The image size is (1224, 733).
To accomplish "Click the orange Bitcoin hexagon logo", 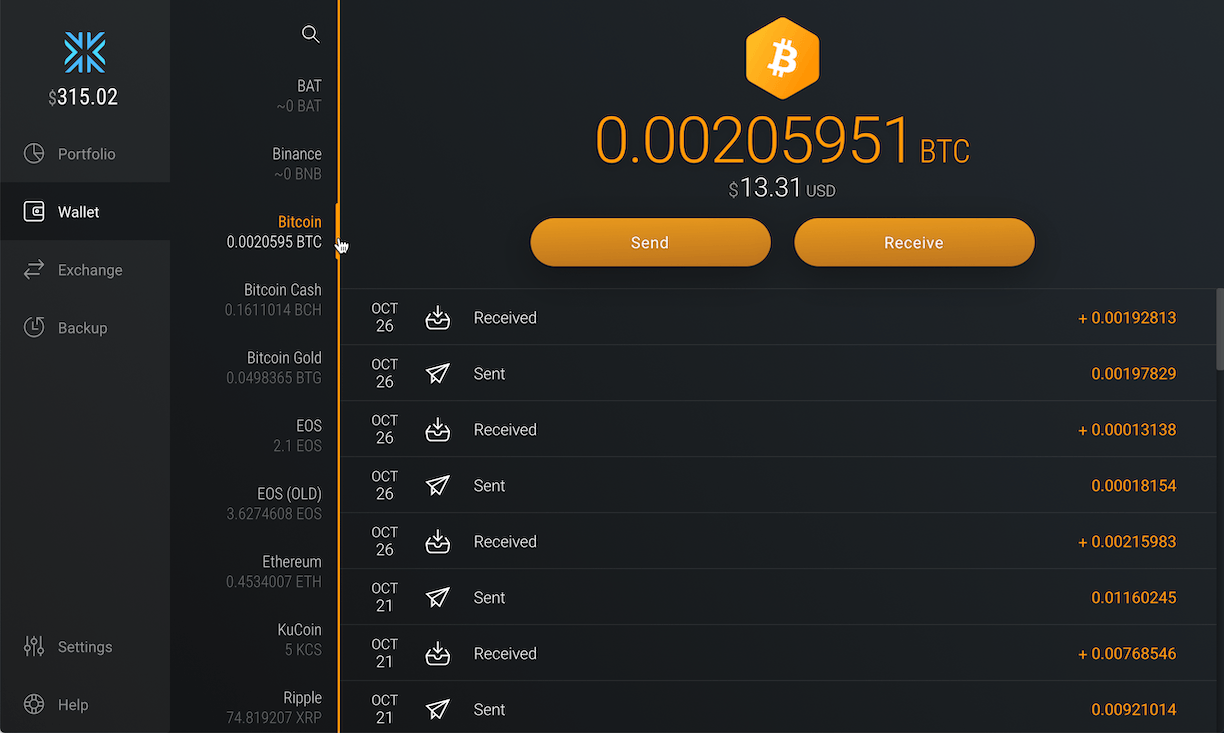I will 782,59.
